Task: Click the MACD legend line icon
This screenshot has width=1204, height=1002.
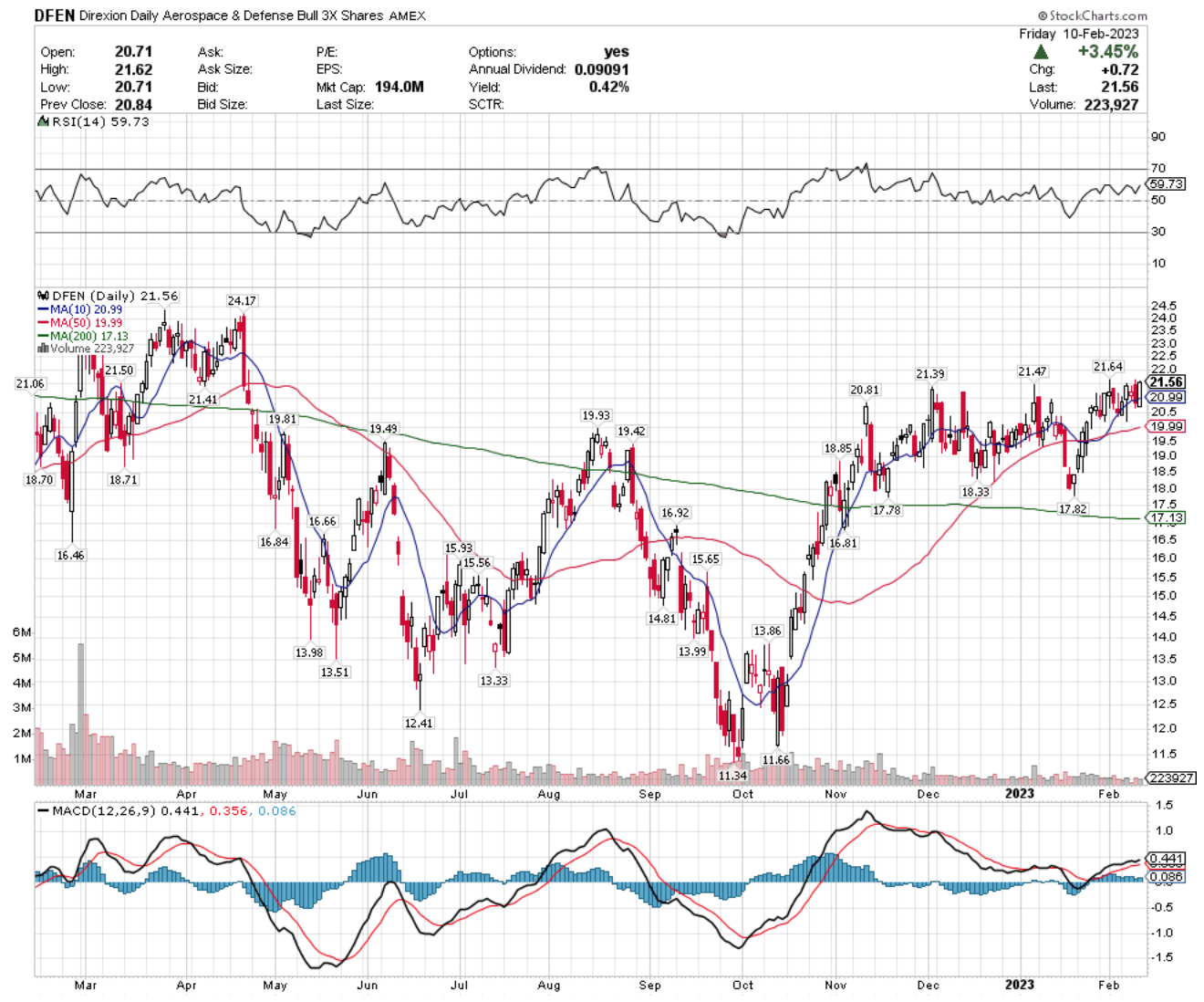Action: click(x=43, y=810)
